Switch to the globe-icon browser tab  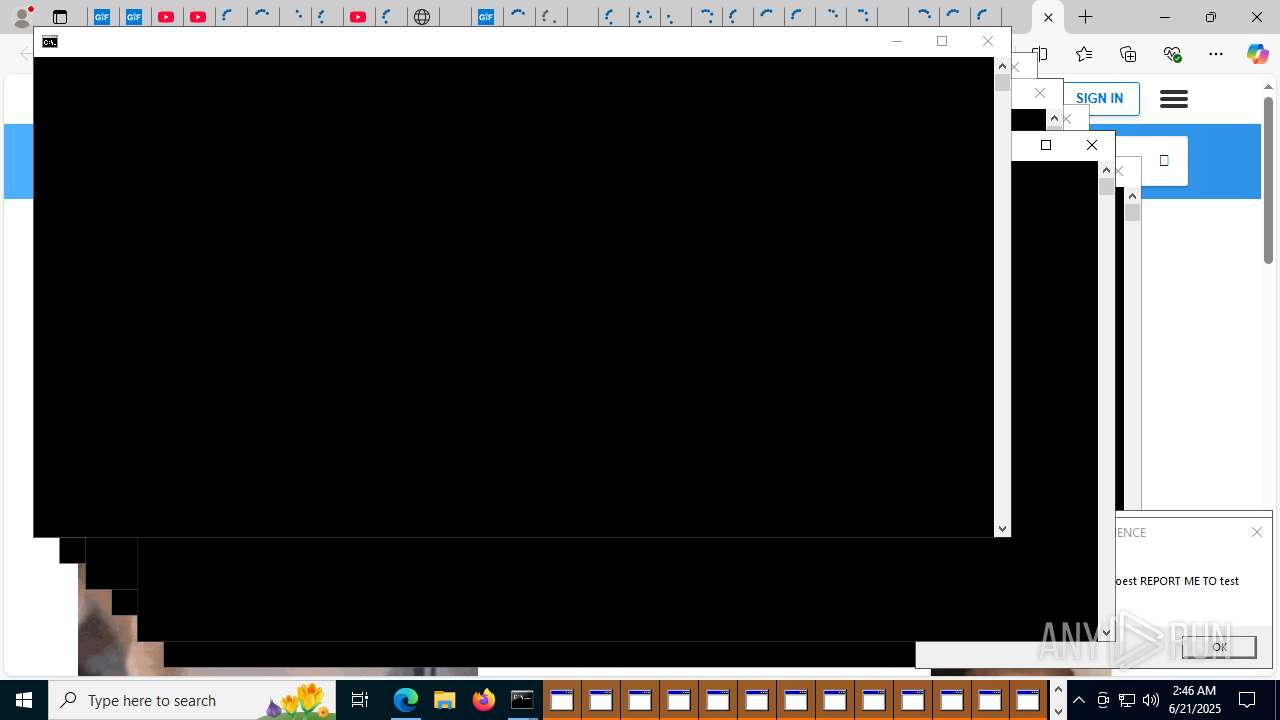[x=423, y=17]
